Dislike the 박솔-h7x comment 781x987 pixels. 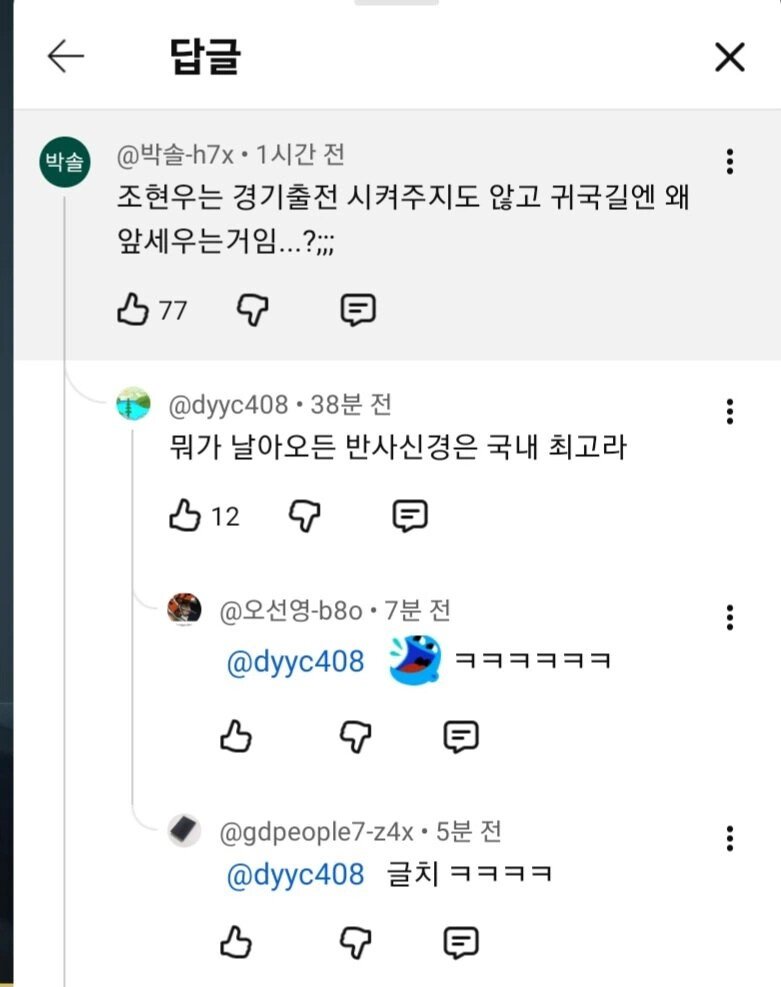click(x=252, y=310)
